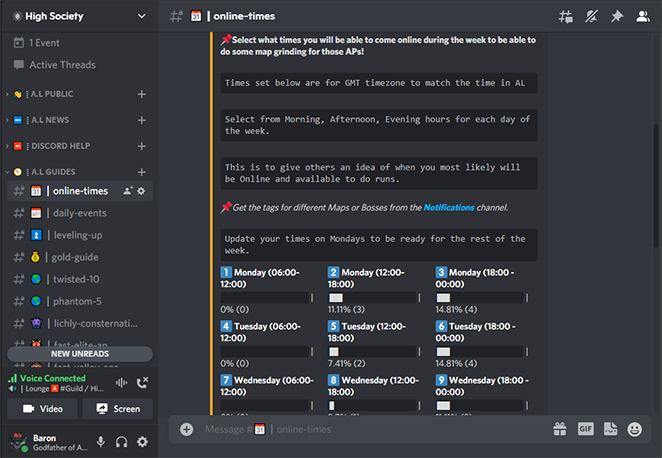Click chat area vertical scrollbar

[656, 186]
